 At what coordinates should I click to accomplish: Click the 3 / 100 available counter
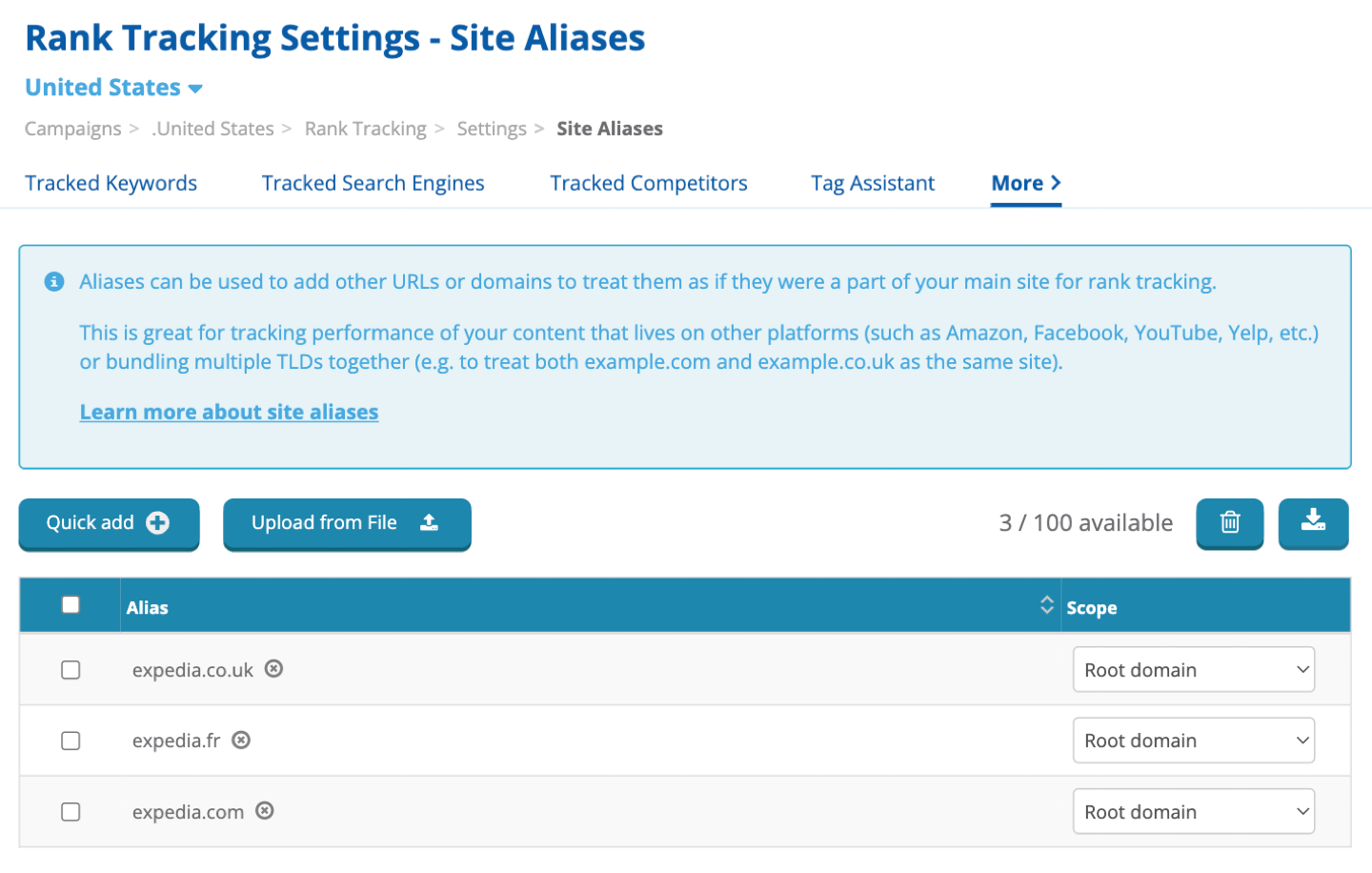coord(1085,522)
